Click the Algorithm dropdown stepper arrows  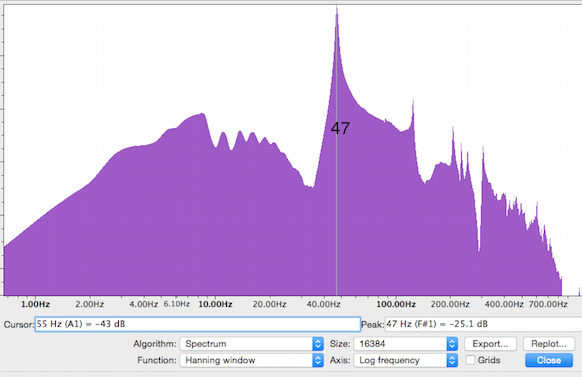[x=318, y=344]
